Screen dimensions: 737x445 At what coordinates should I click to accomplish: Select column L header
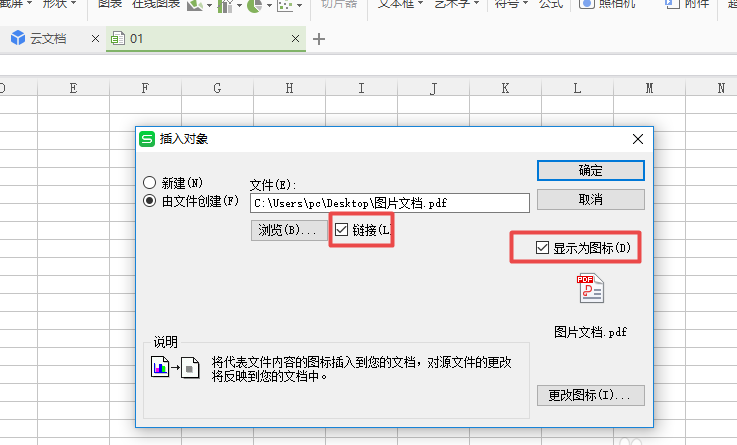[x=577, y=88]
